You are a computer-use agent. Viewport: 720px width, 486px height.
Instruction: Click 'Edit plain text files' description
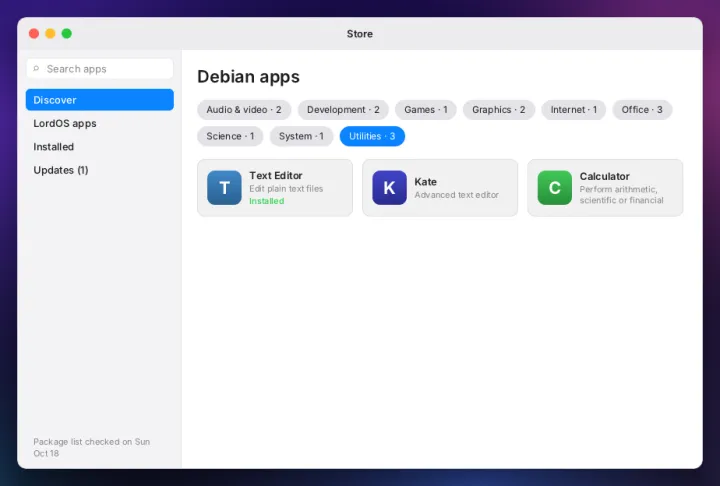click(286, 188)
